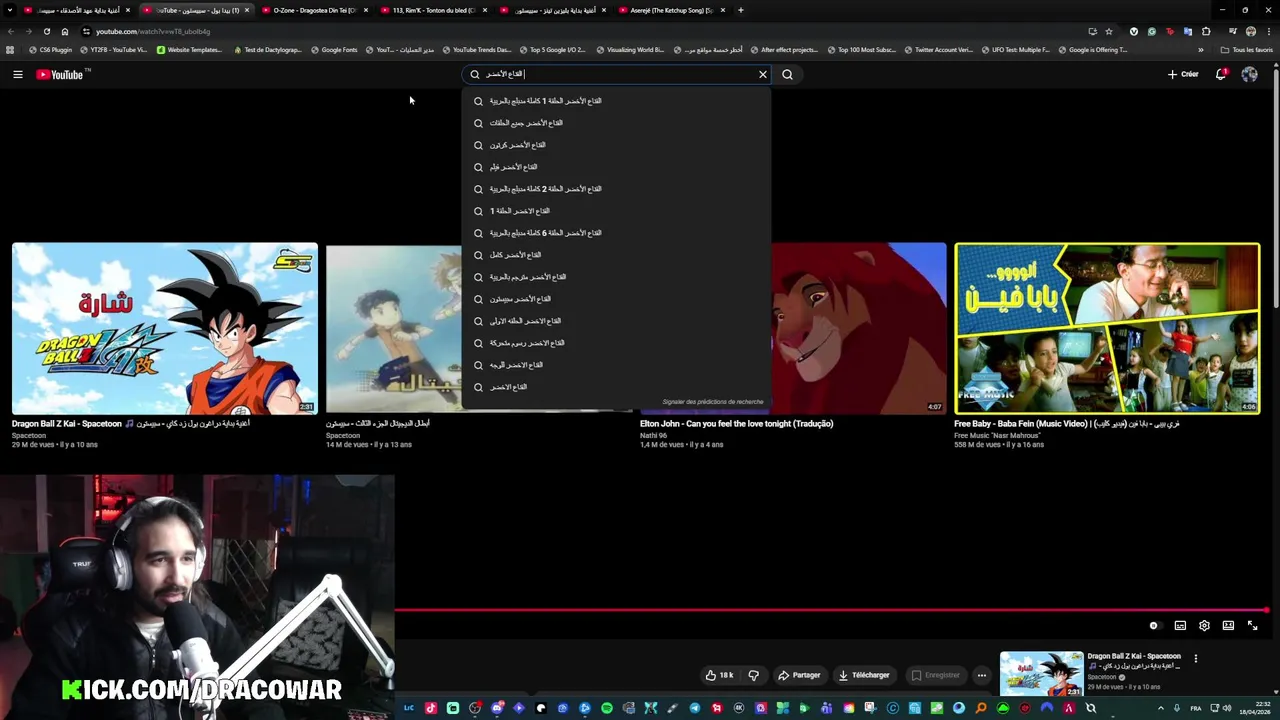Open browser three-dot menu
This screenshot has height=720, width=1280.
1269,31
